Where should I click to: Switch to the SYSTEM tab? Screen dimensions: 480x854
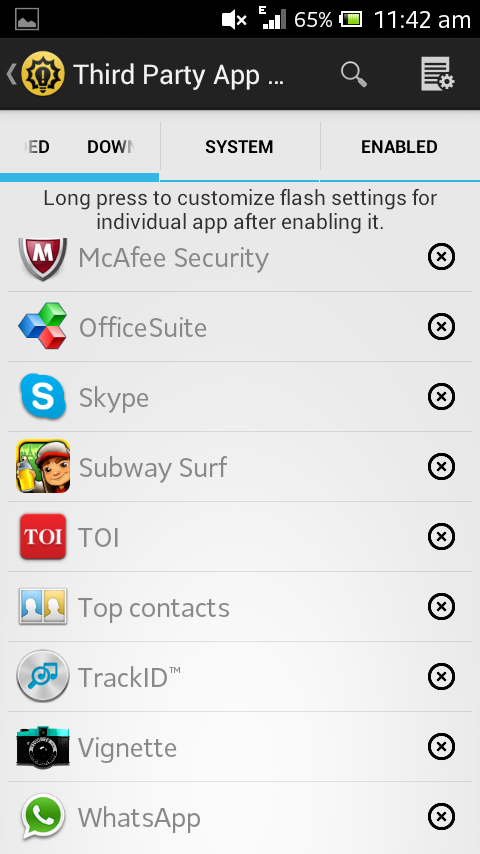point(239,147)
